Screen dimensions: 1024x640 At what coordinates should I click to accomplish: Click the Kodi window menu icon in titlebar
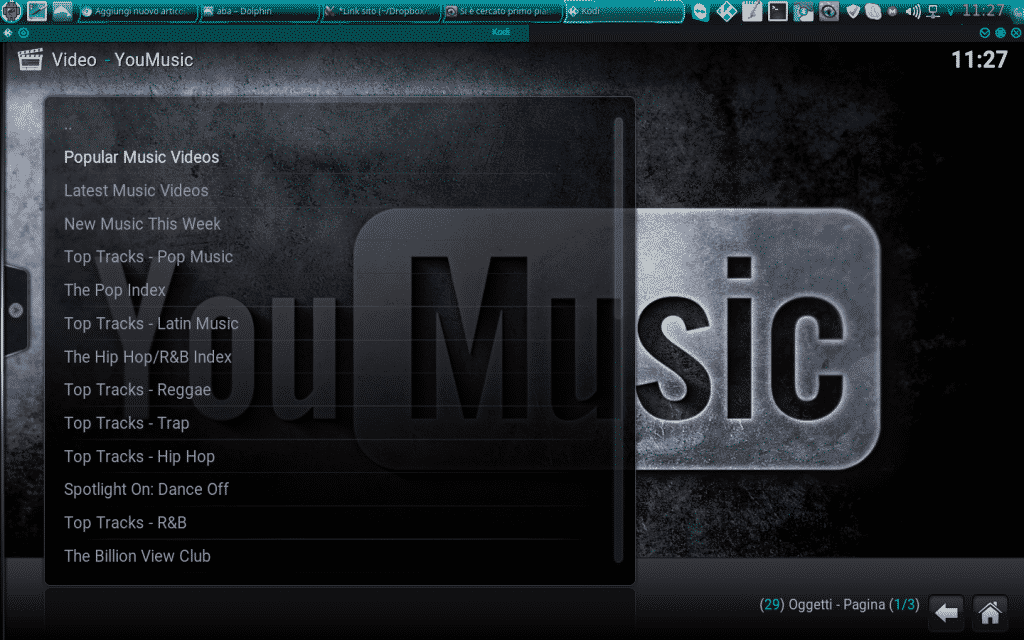tap(8, 33)
